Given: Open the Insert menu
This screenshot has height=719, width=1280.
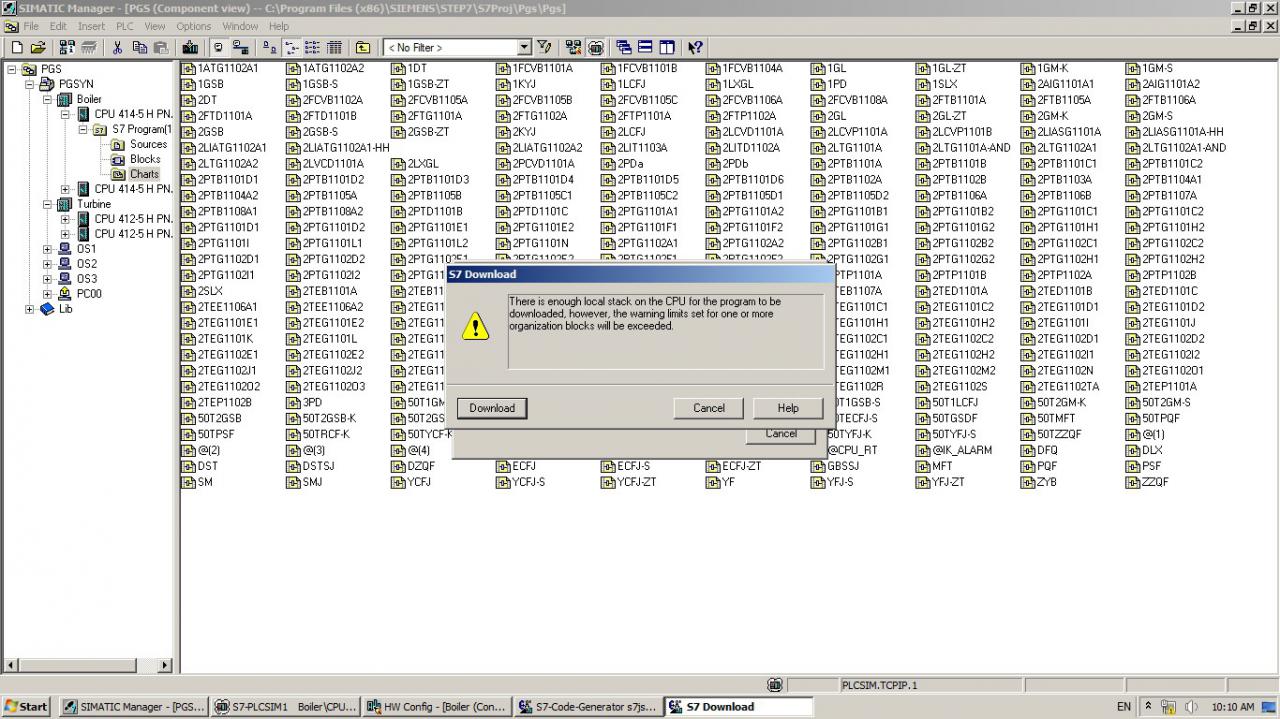Looking at the screenshot, I should [91, 26].
